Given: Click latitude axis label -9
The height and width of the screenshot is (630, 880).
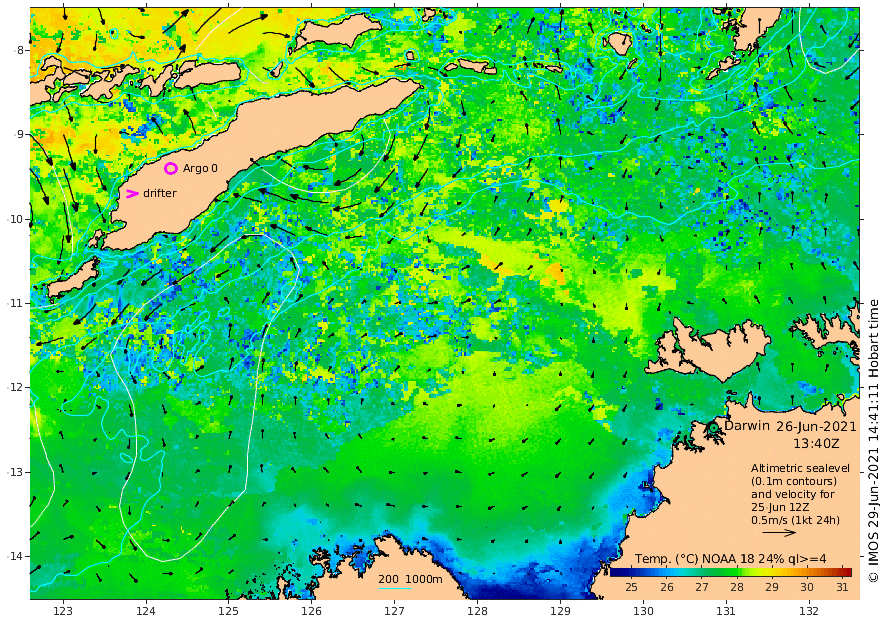Looking at the screenshot, I should (x=19, y=134).
